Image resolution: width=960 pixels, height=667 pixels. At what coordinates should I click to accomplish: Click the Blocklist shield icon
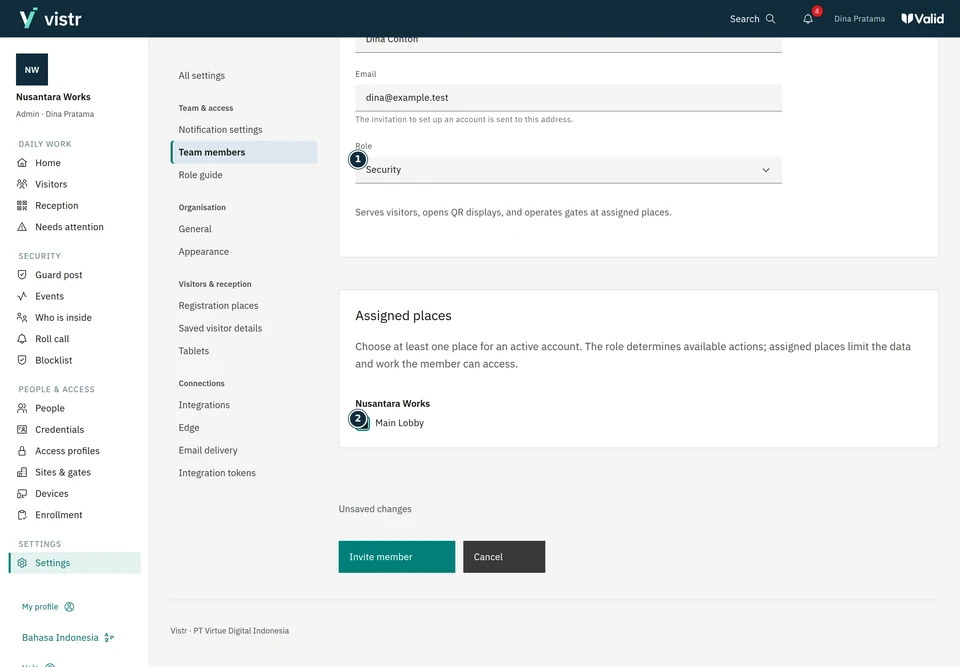tap(22, 360)
